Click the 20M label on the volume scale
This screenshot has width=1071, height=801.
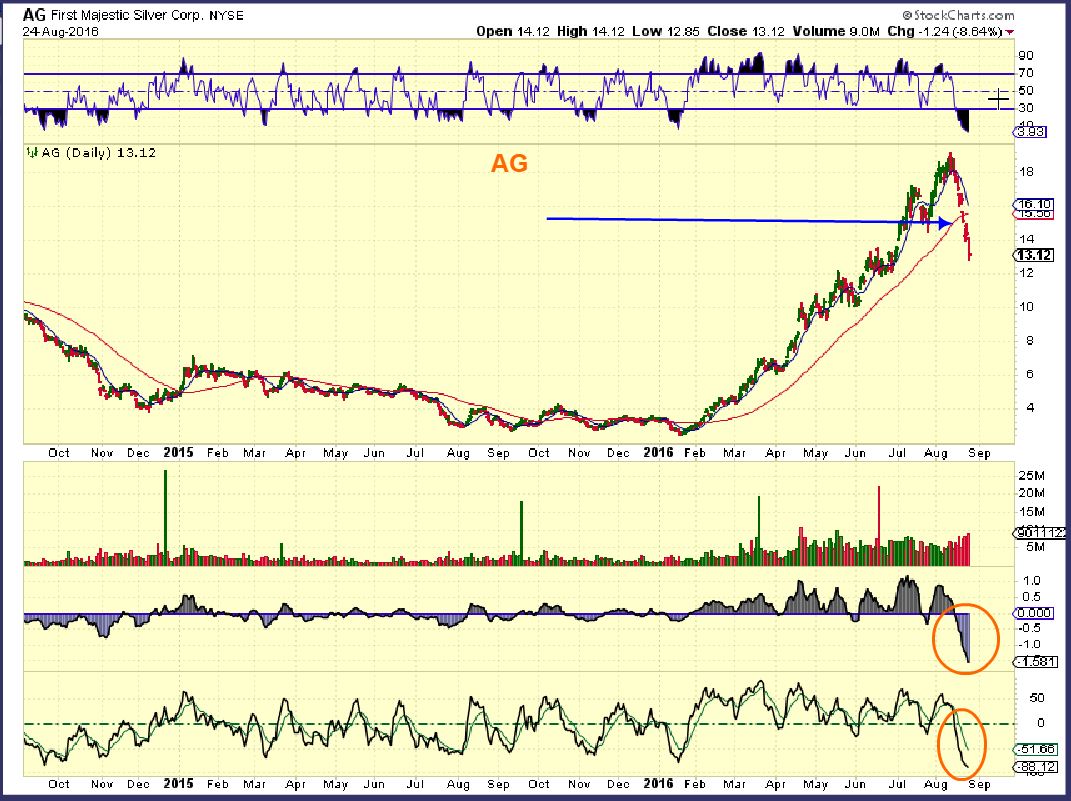pos(1031,493)
